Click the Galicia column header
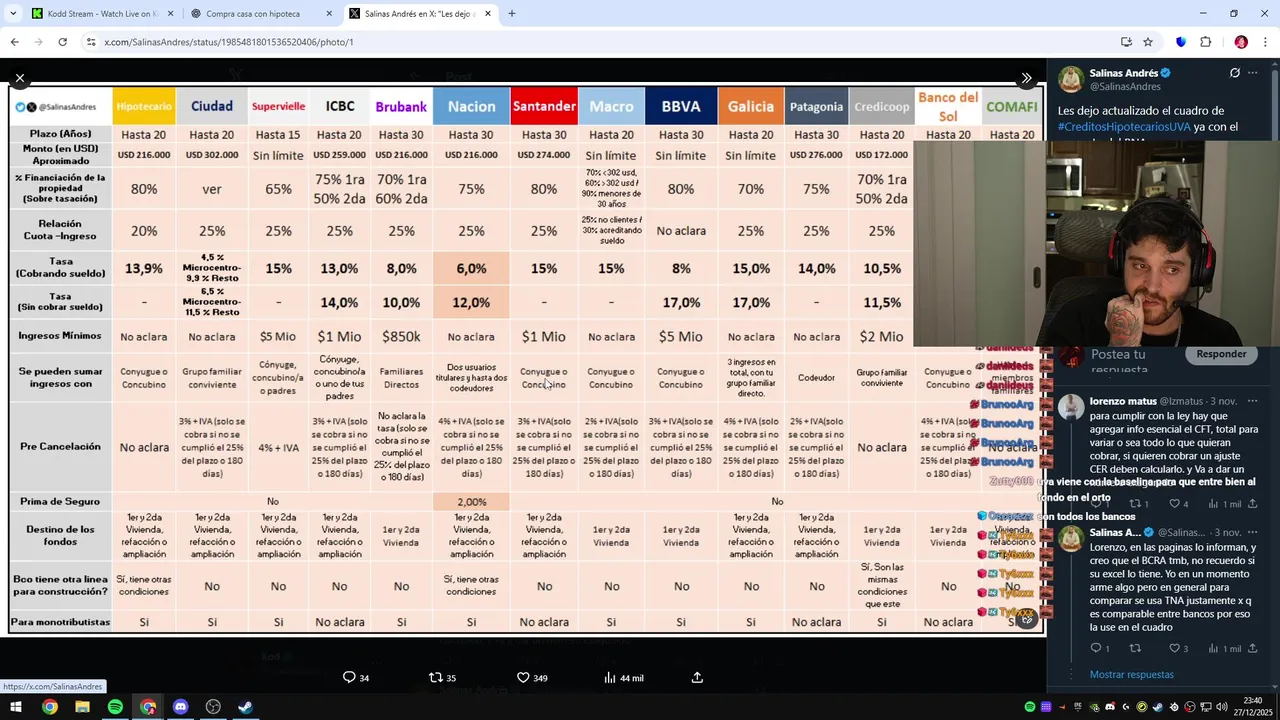This screenshot has height=720, width=1280. coord(750,106)
